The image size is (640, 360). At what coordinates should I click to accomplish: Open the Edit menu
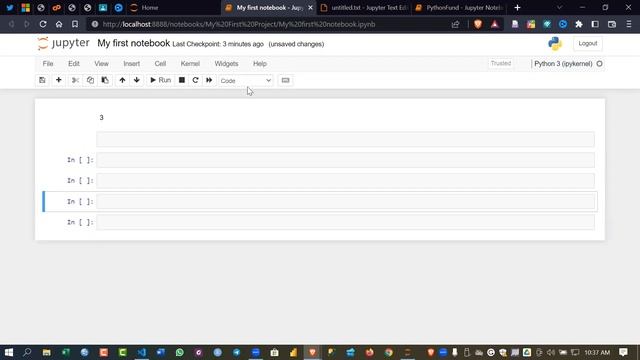click(74, 64)
